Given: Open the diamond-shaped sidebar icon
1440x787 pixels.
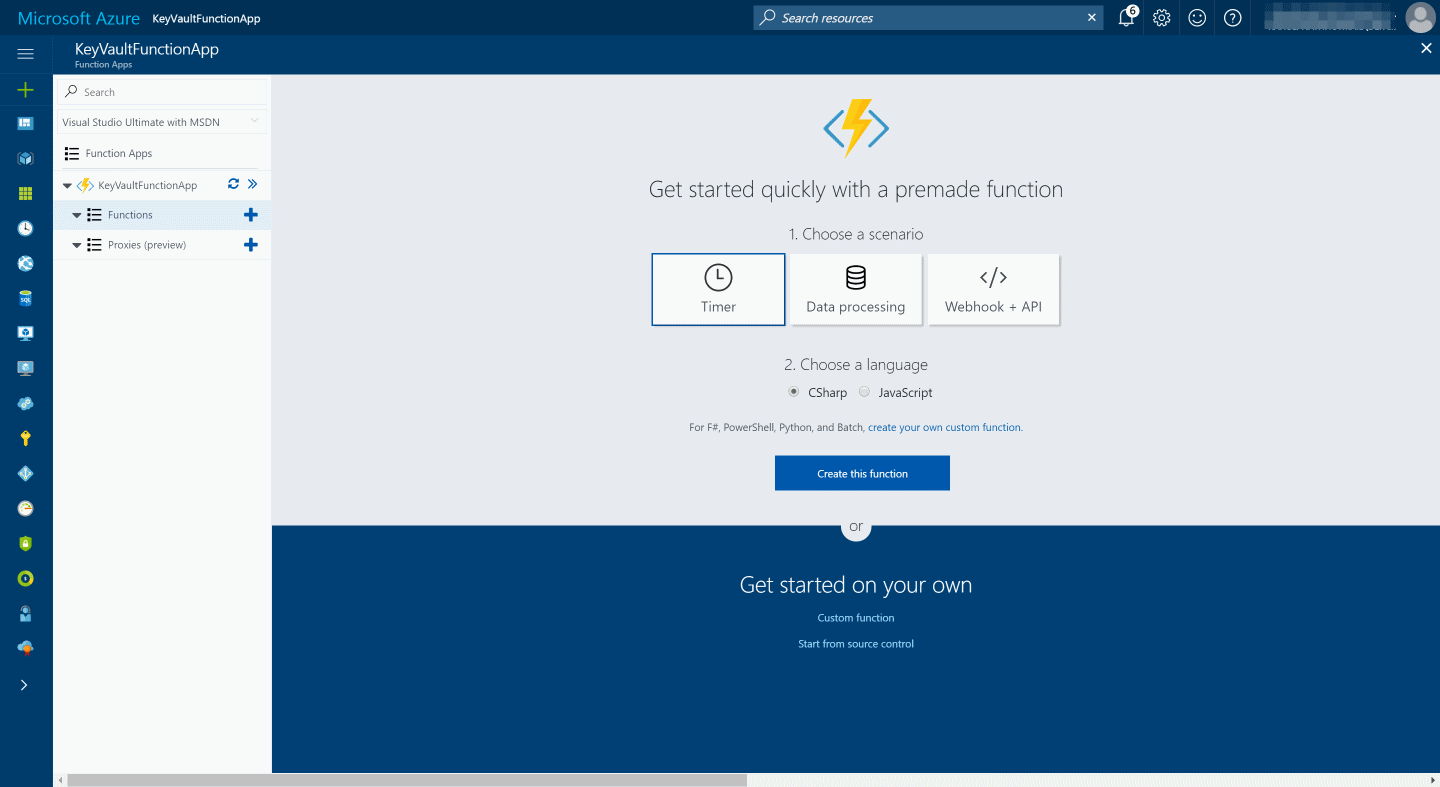Looking at the screenshot, I should [x=26, y=473].
